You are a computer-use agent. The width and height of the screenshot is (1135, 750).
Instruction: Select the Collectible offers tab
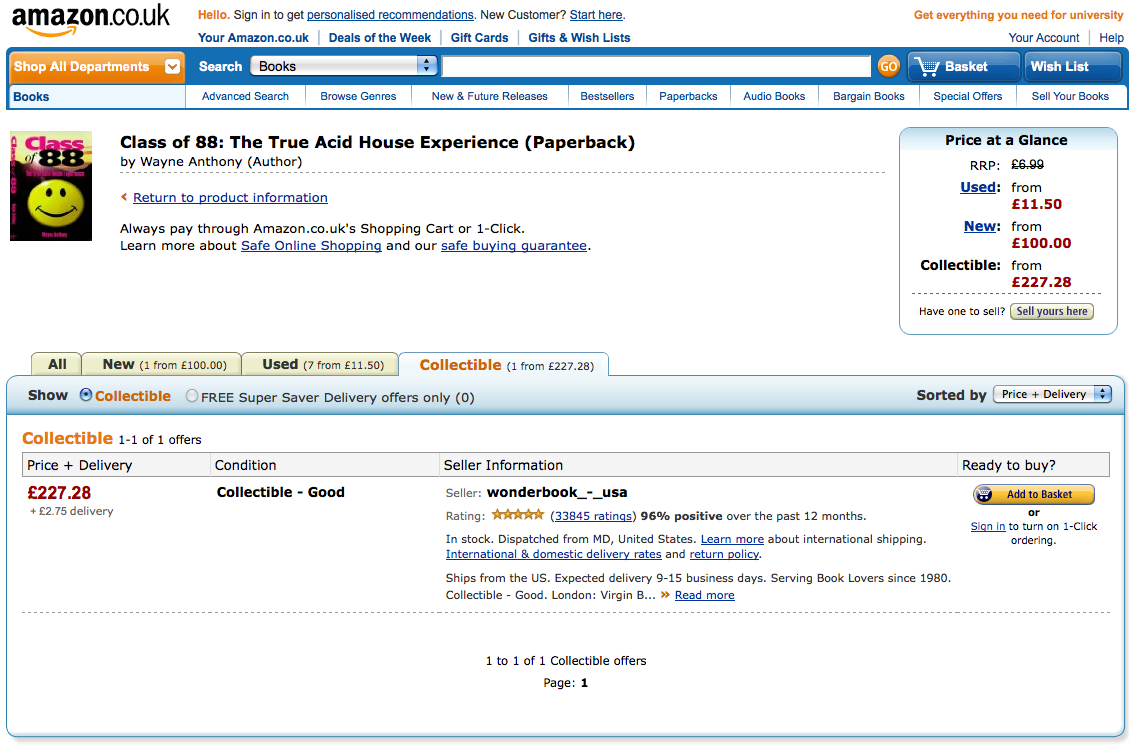tap(506, 365)
